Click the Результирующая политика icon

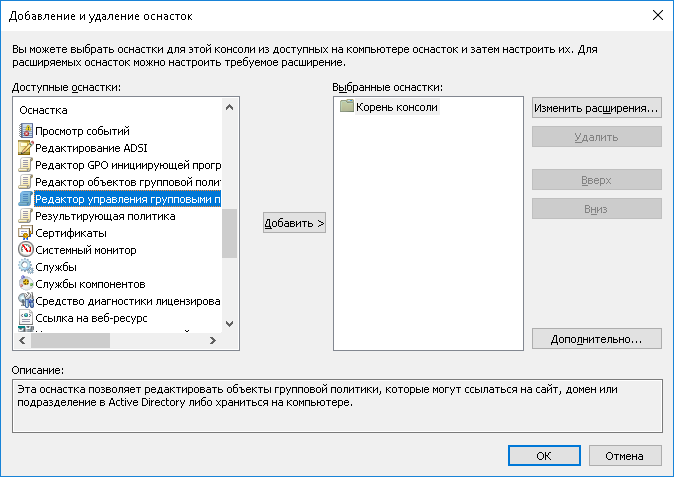pyautogui.click(x=26, y=216)
